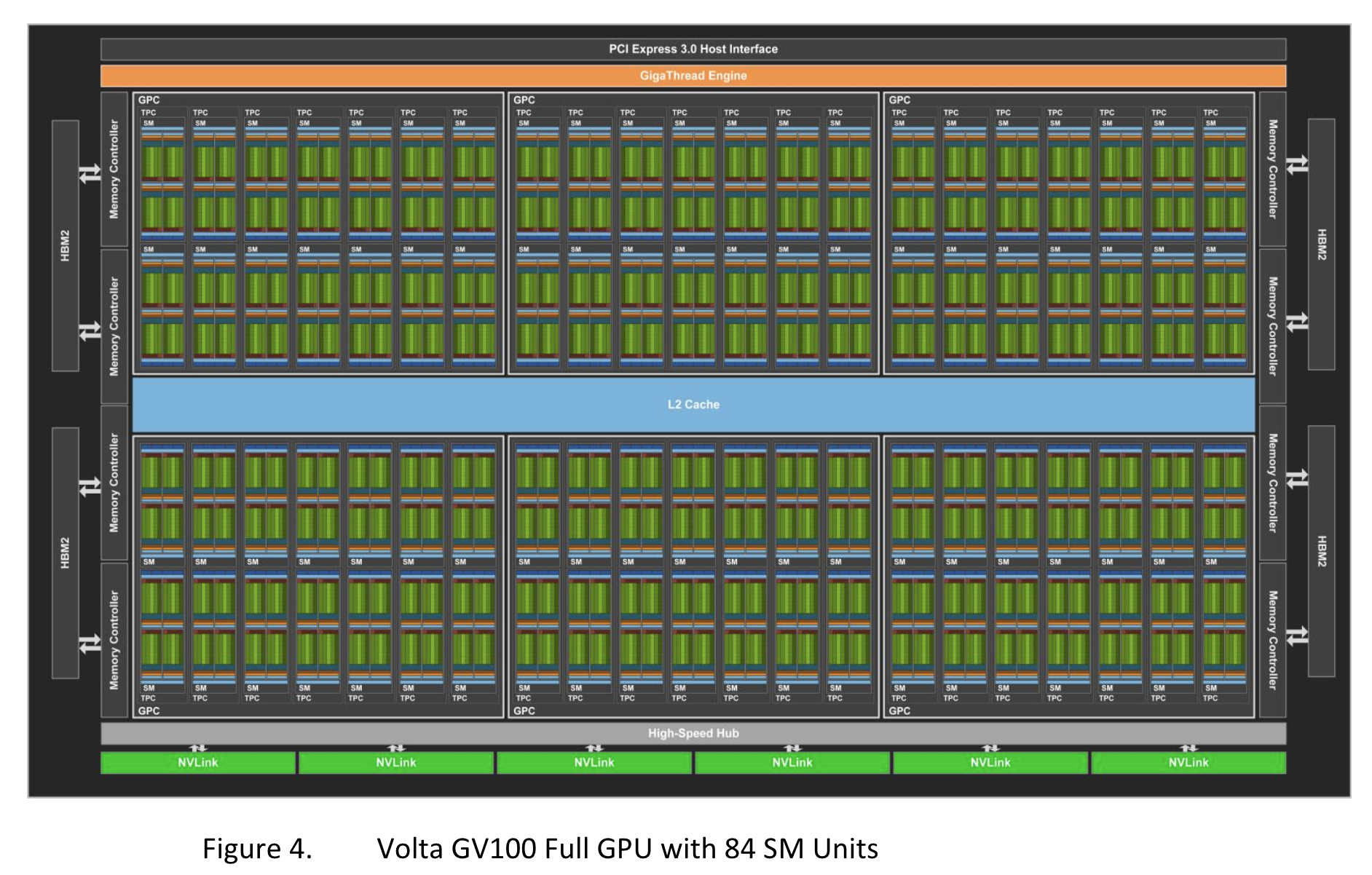Select the third left-side Memory Controller from the top
Viewport: 1372px width, 875px height.
tap(114, 483)
